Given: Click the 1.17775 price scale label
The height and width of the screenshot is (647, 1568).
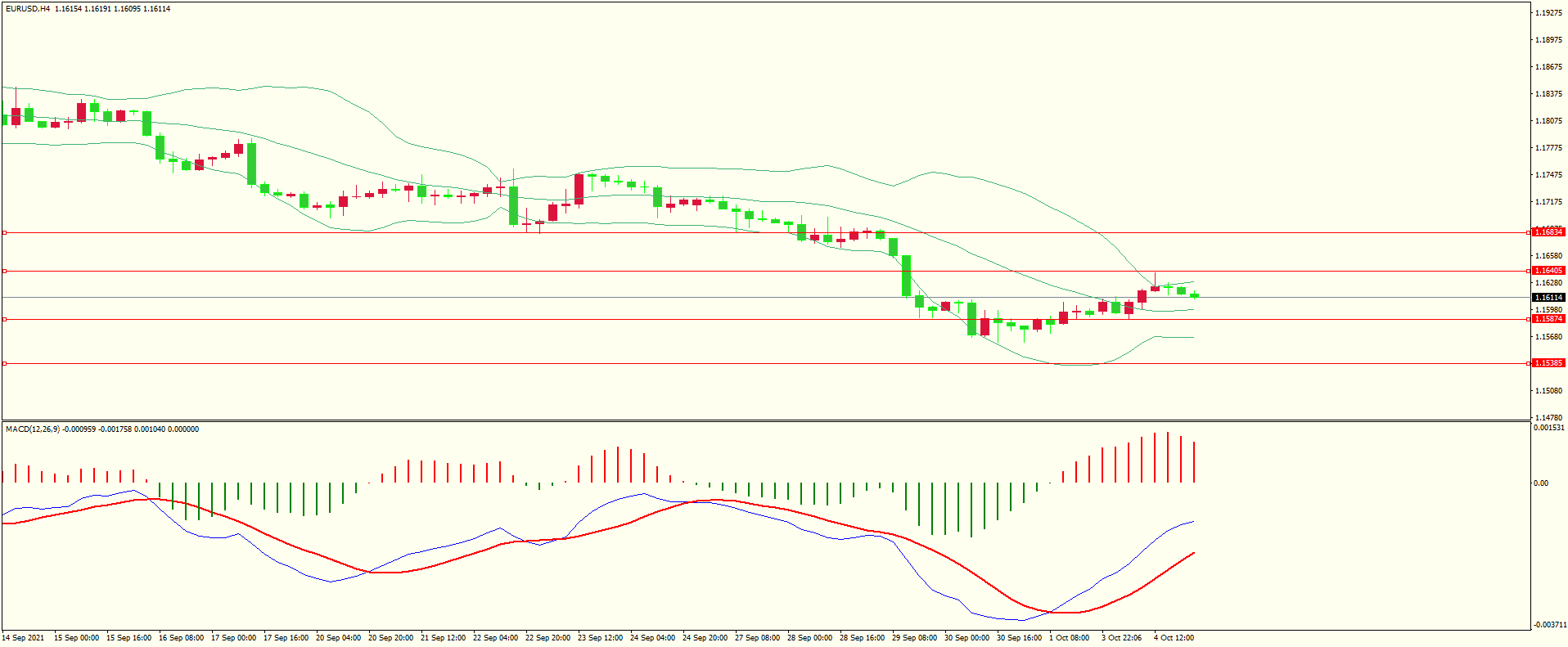Looking at the screenshot, I should [1549, 148].
